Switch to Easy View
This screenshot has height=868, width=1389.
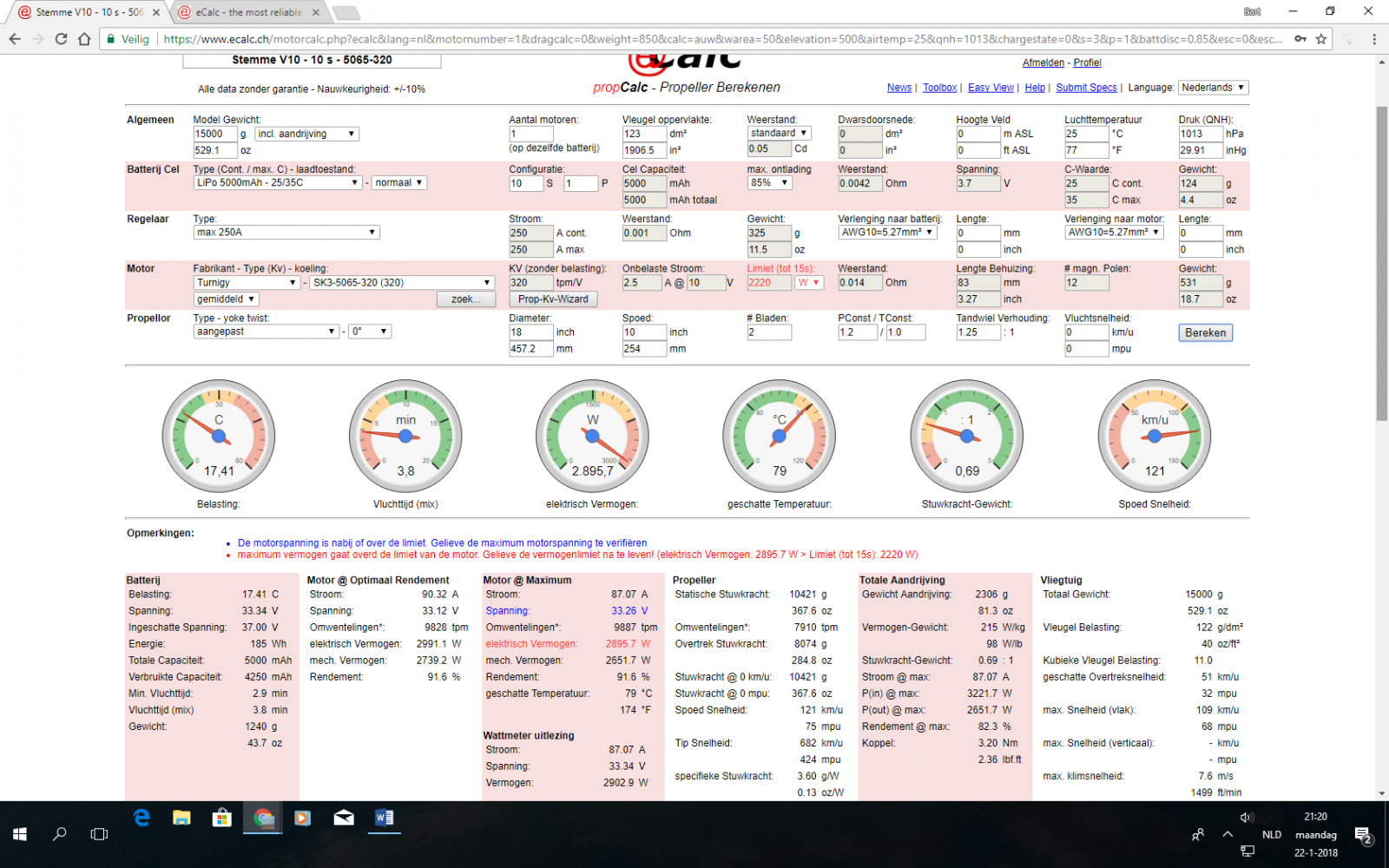[x=991, y=88]
